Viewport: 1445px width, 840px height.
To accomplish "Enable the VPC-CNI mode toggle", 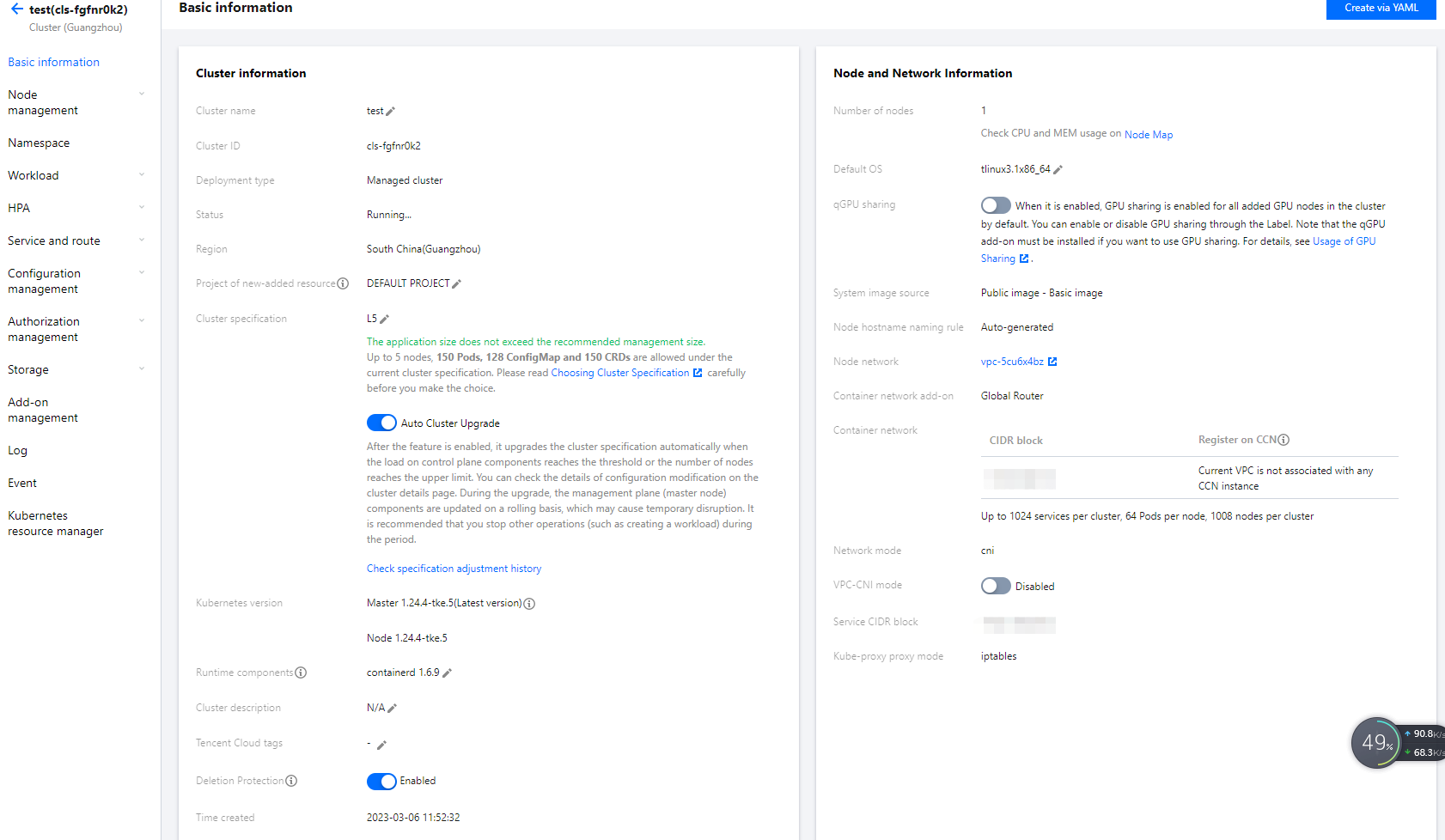I will pyautogui.click(x=996, y=586).
